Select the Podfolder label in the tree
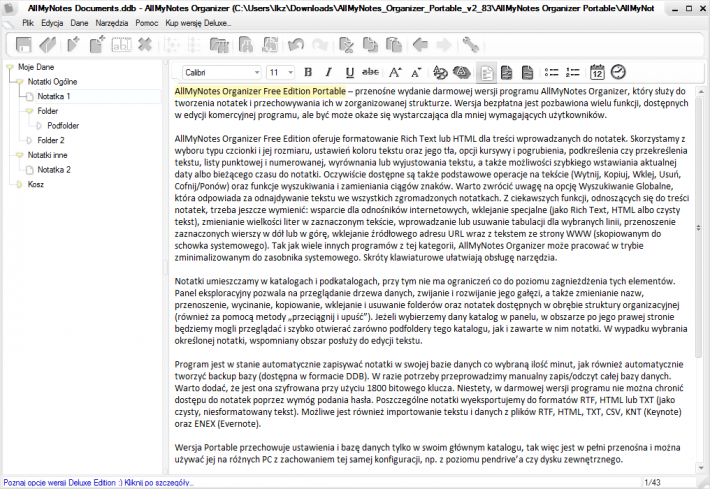 click(x=63, y=126)
